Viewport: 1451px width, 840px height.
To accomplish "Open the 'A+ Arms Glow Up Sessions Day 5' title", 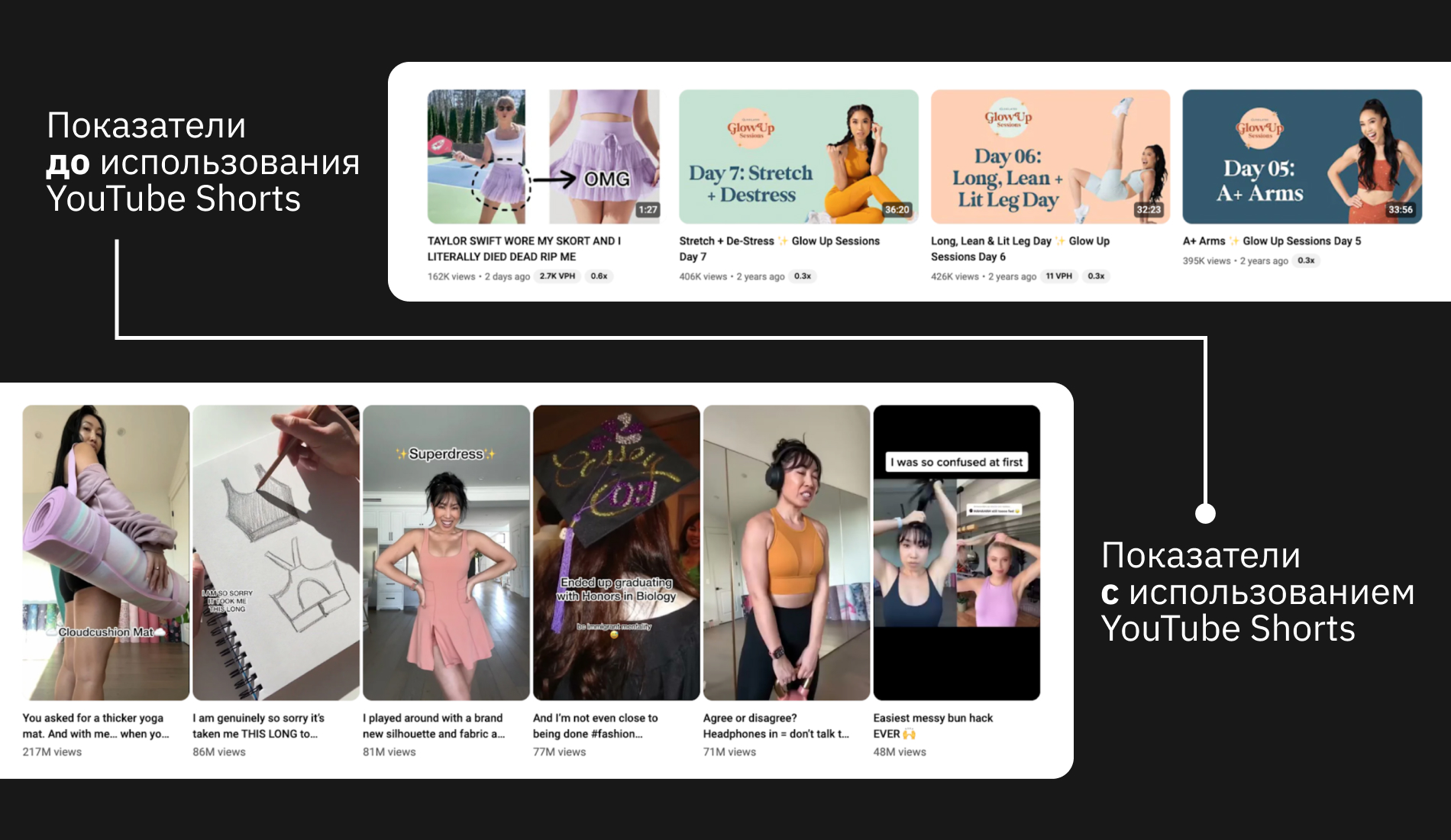I will (1272, 241).
